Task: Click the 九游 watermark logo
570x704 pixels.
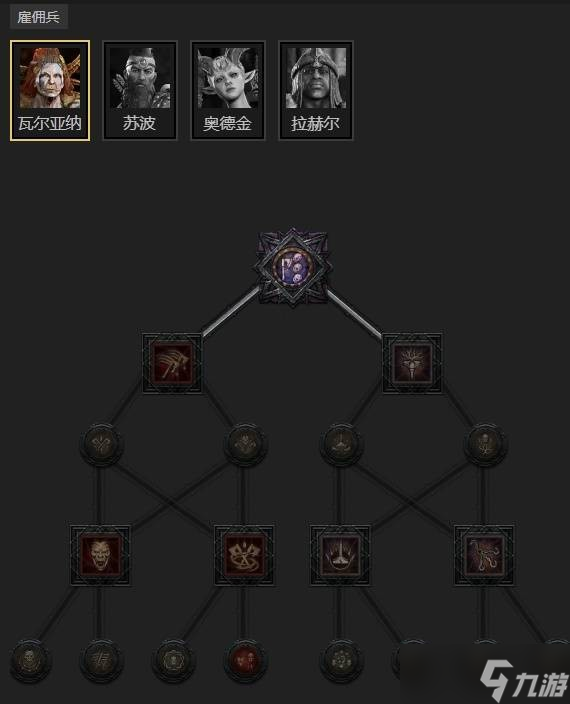Action: pyautogui.click(x=522, y=680)
